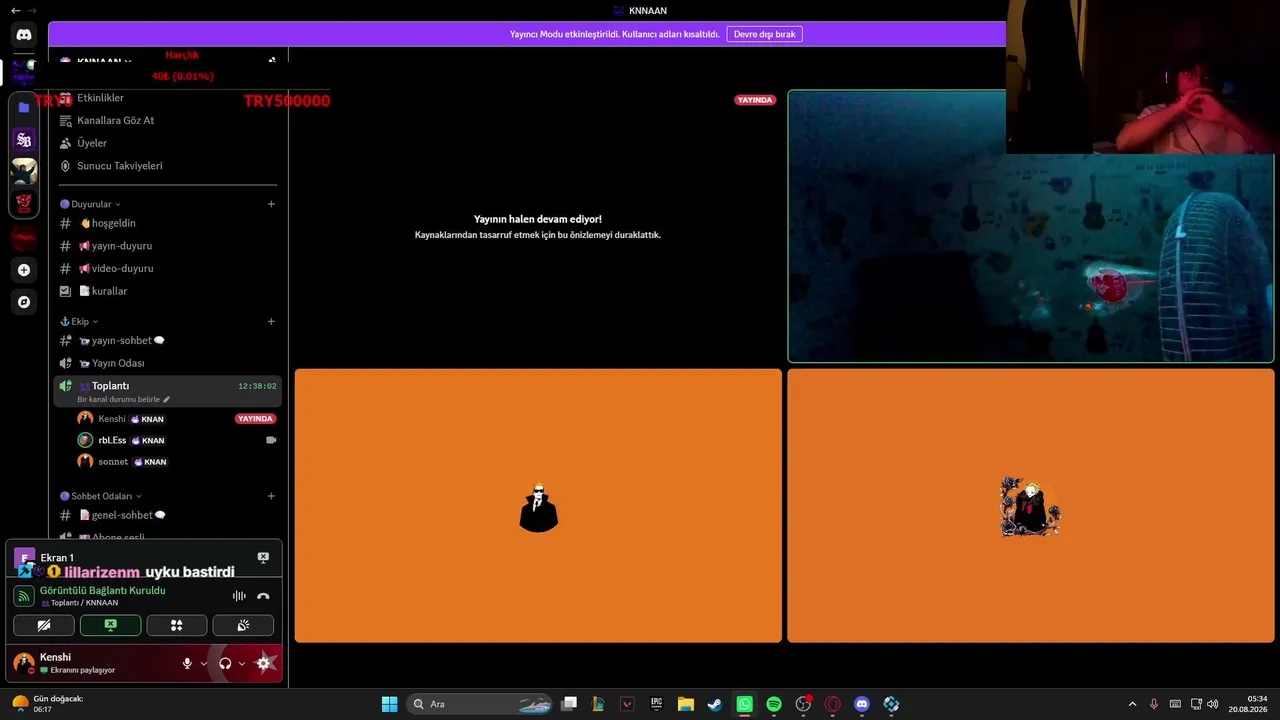Click the Windows Start button

pyautogui.click(x=390, y=704)
